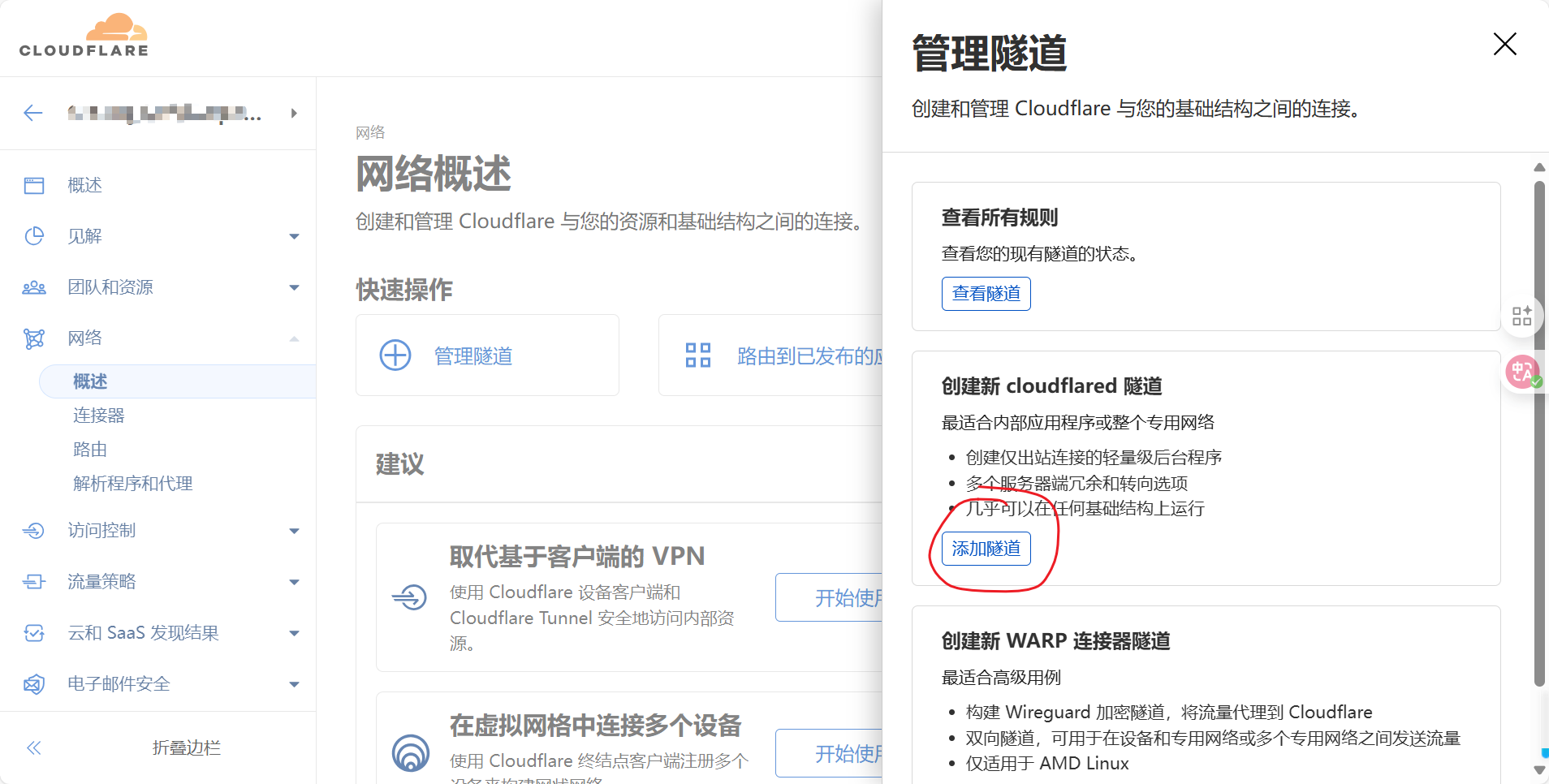The width and height of the screenshot is (1549, 784).
Task: Click the 创建新 cloudflared 隧道 heading
Action: point(1052,386)
